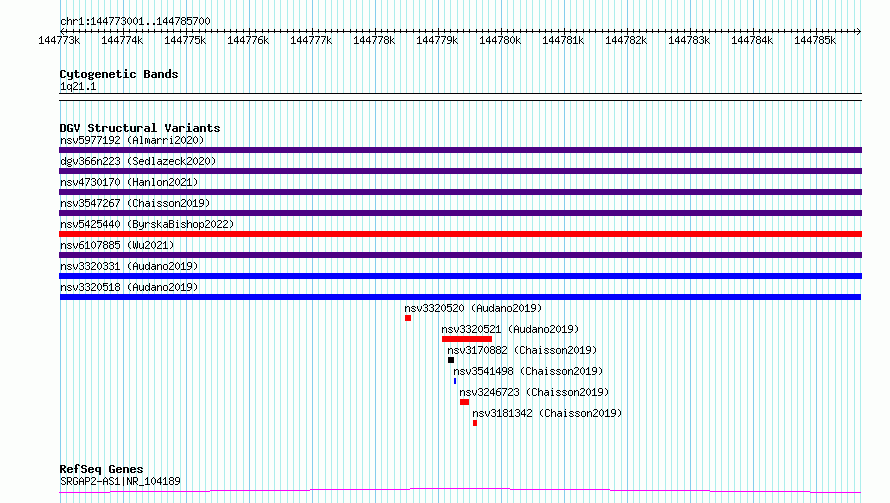Click ruler position 144776k
890x503 pixels.
[248, 40]
